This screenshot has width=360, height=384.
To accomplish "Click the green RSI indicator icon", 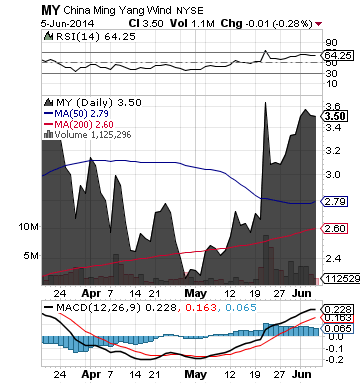I will [49, 36].
